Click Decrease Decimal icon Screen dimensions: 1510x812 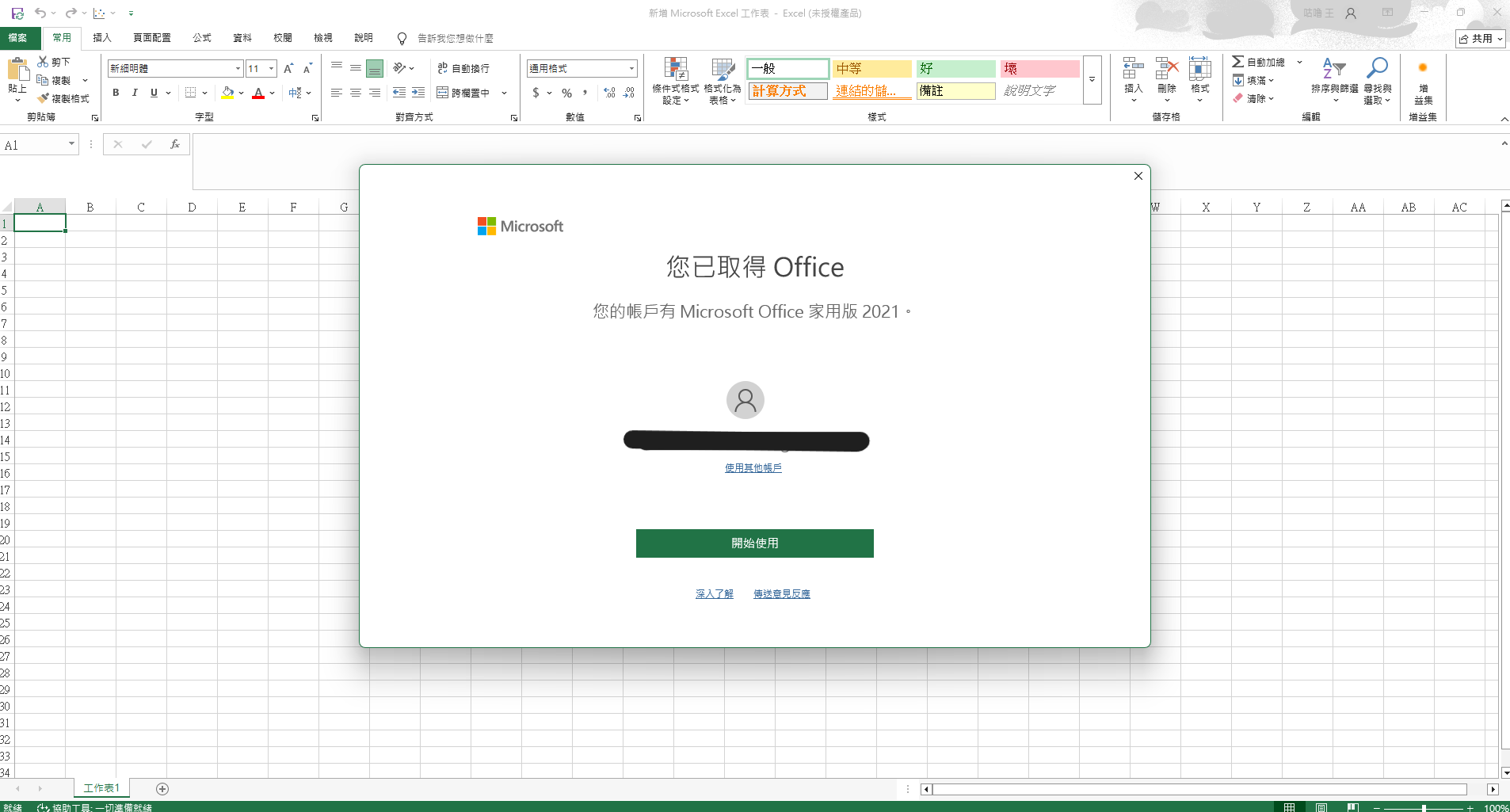(629, 93)
